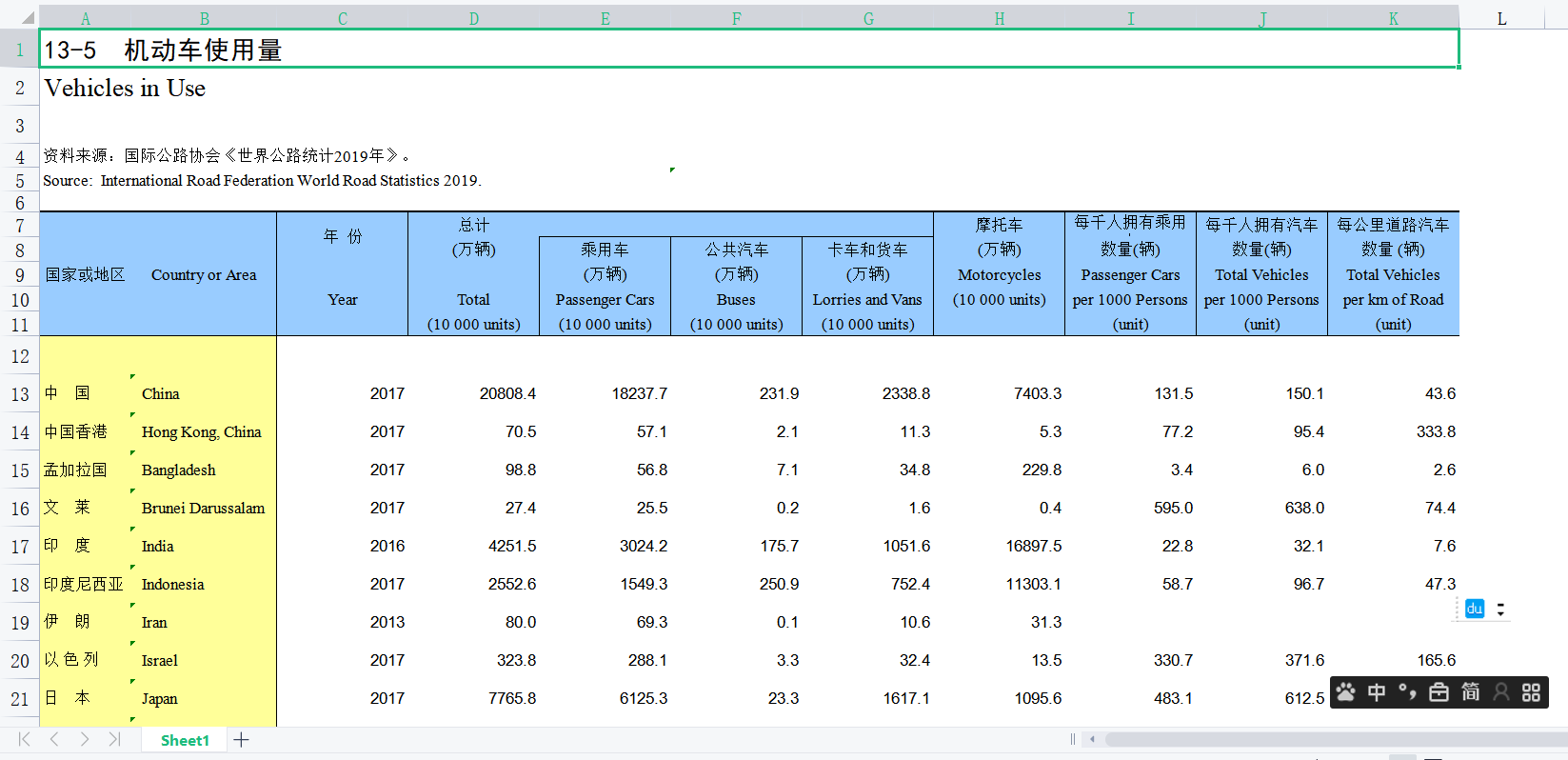Image resolution: width=1568 pixels, height=760 pixels.
Task: Click the select-all corner triangle
Action: point(27,17)
